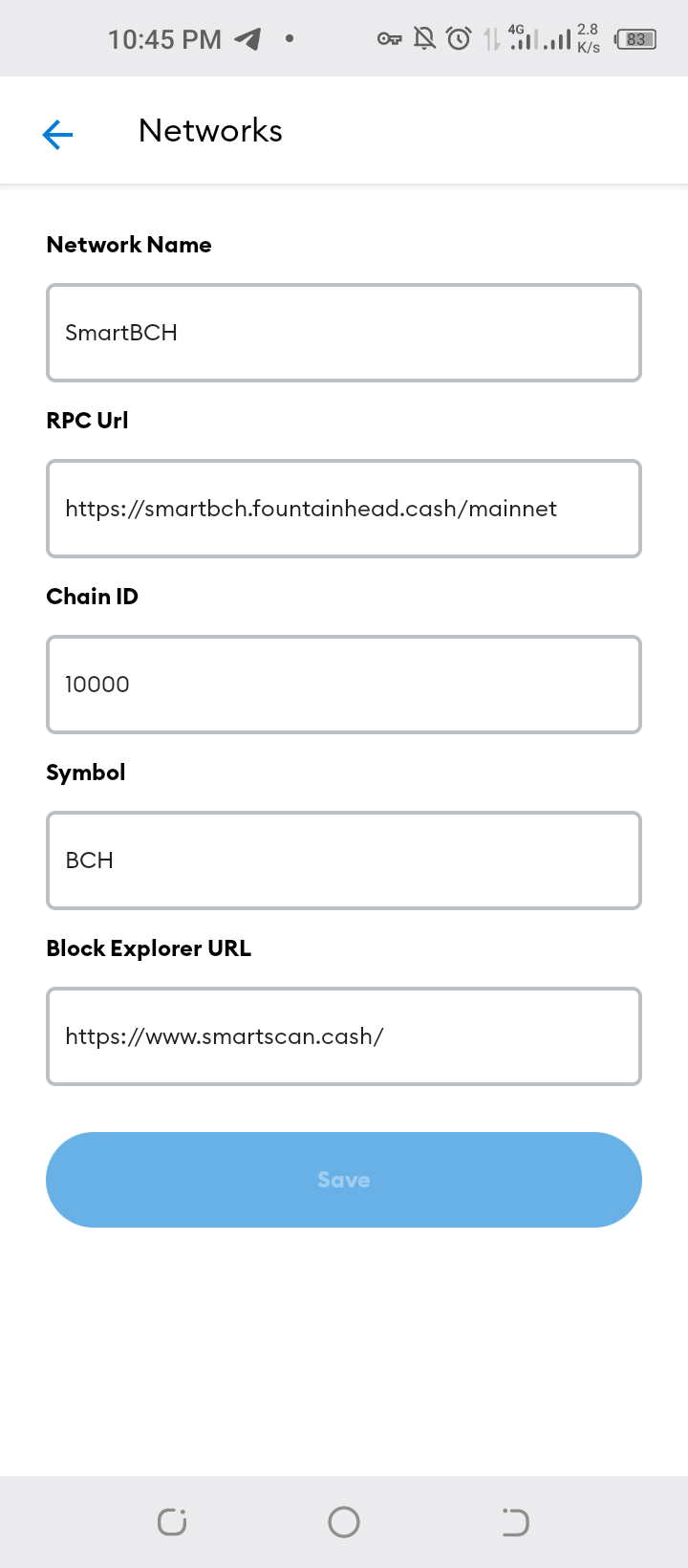Edit the RPC Url field
The width and height of the screenshot is (688, 1568).
point(344,509)
